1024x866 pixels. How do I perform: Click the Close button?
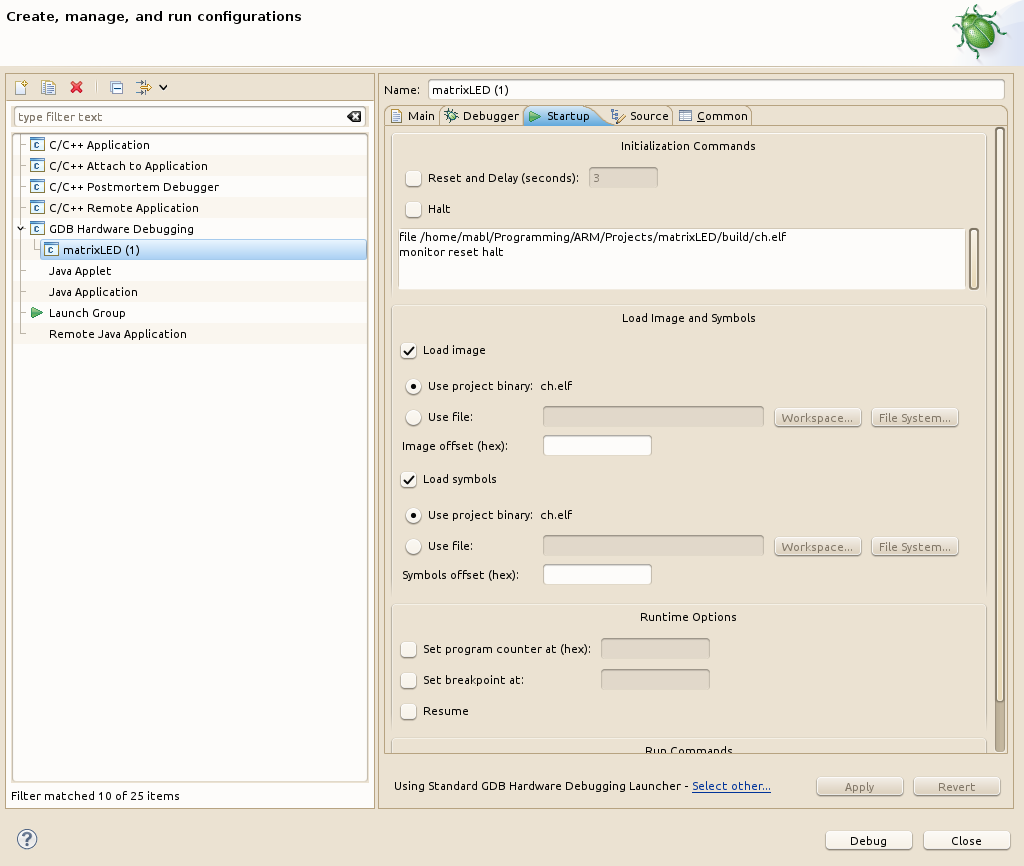967,841
